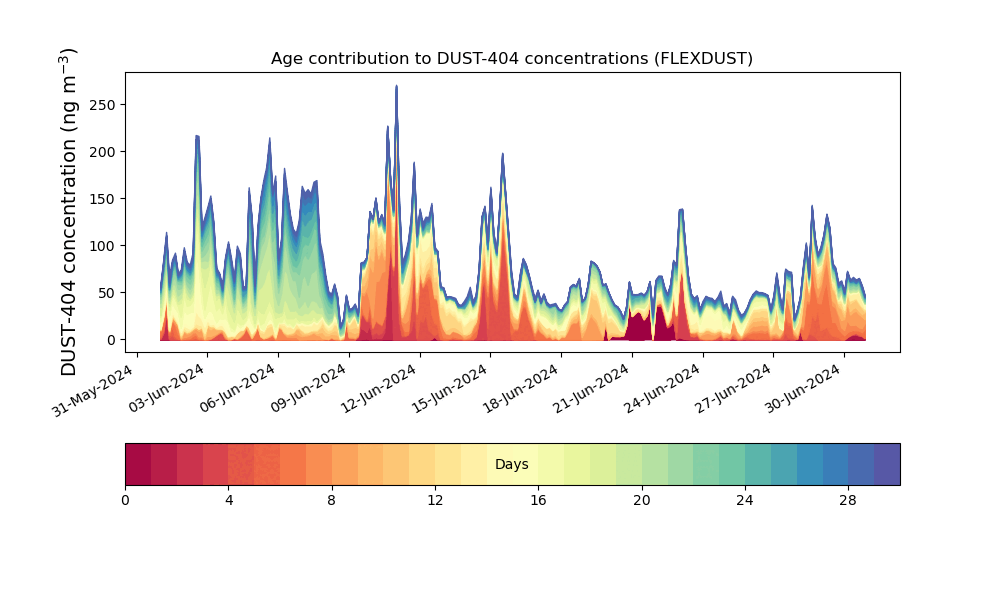The image size is (1000, 600).
Task: Click the 0 tick label under colorbar
Action: 126,501
